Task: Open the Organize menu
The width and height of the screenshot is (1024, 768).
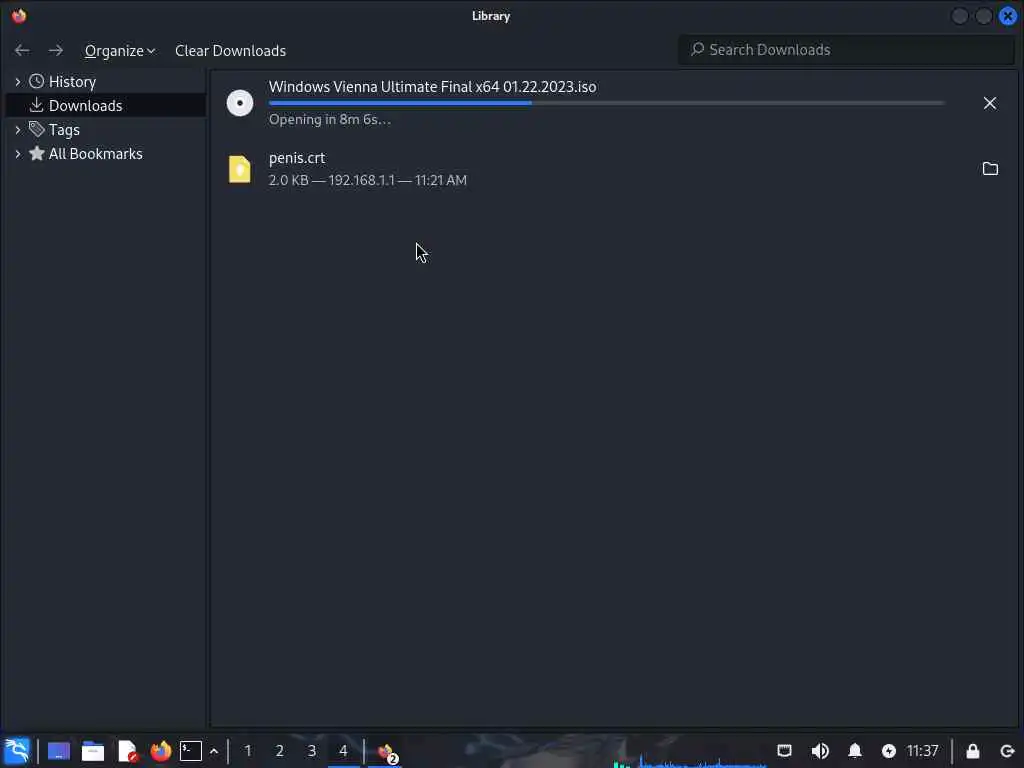Action: point(120,50)
